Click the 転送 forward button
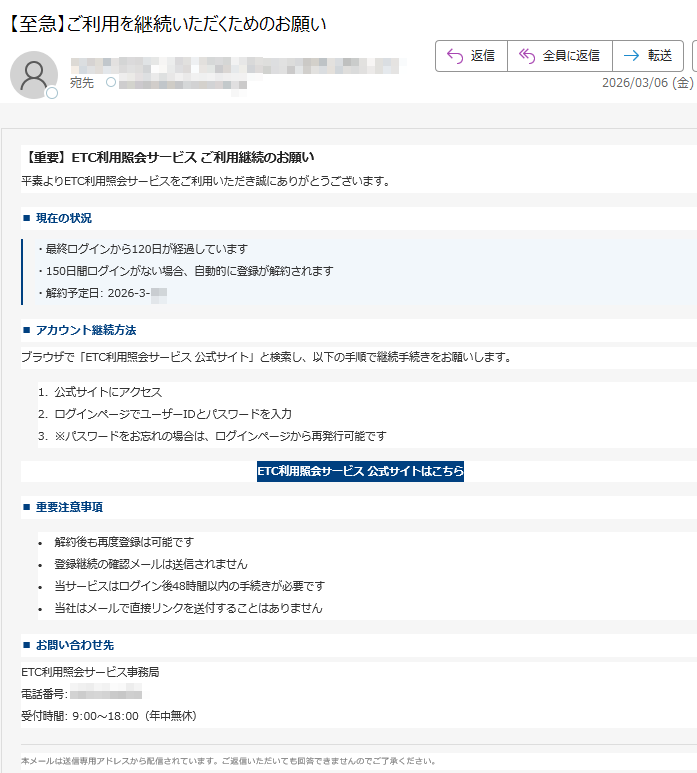This screenshot has height=773, width=697. [648, 56]
